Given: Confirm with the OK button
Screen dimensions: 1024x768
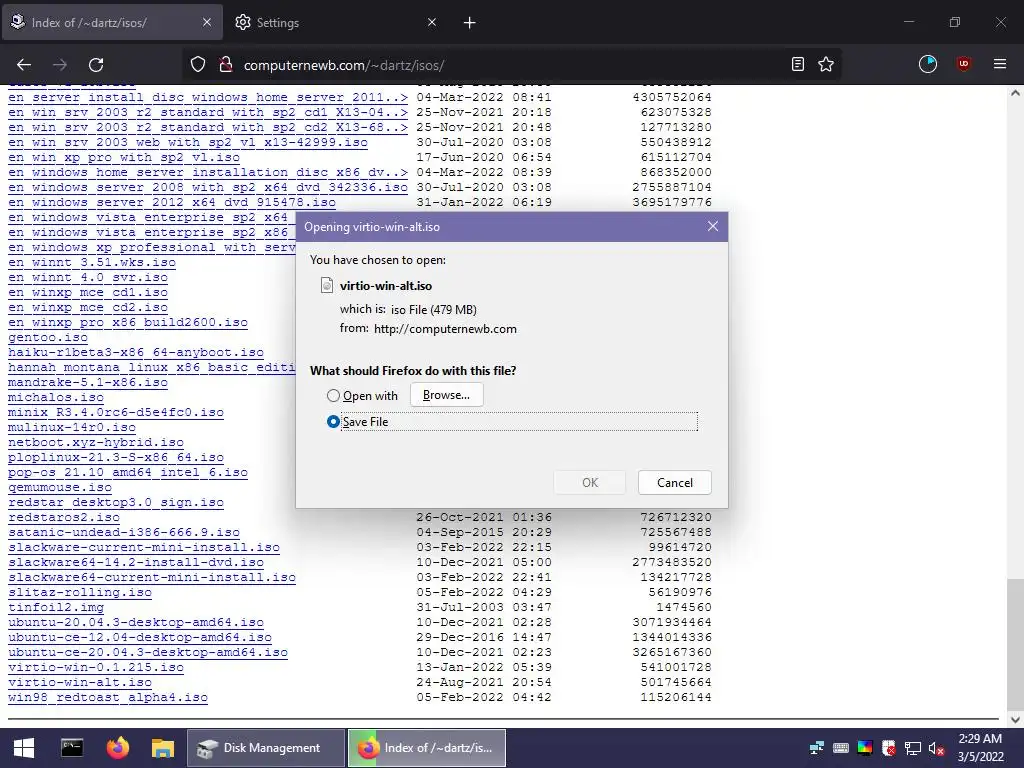Looking at the screenshot, I should pos(590,483).
